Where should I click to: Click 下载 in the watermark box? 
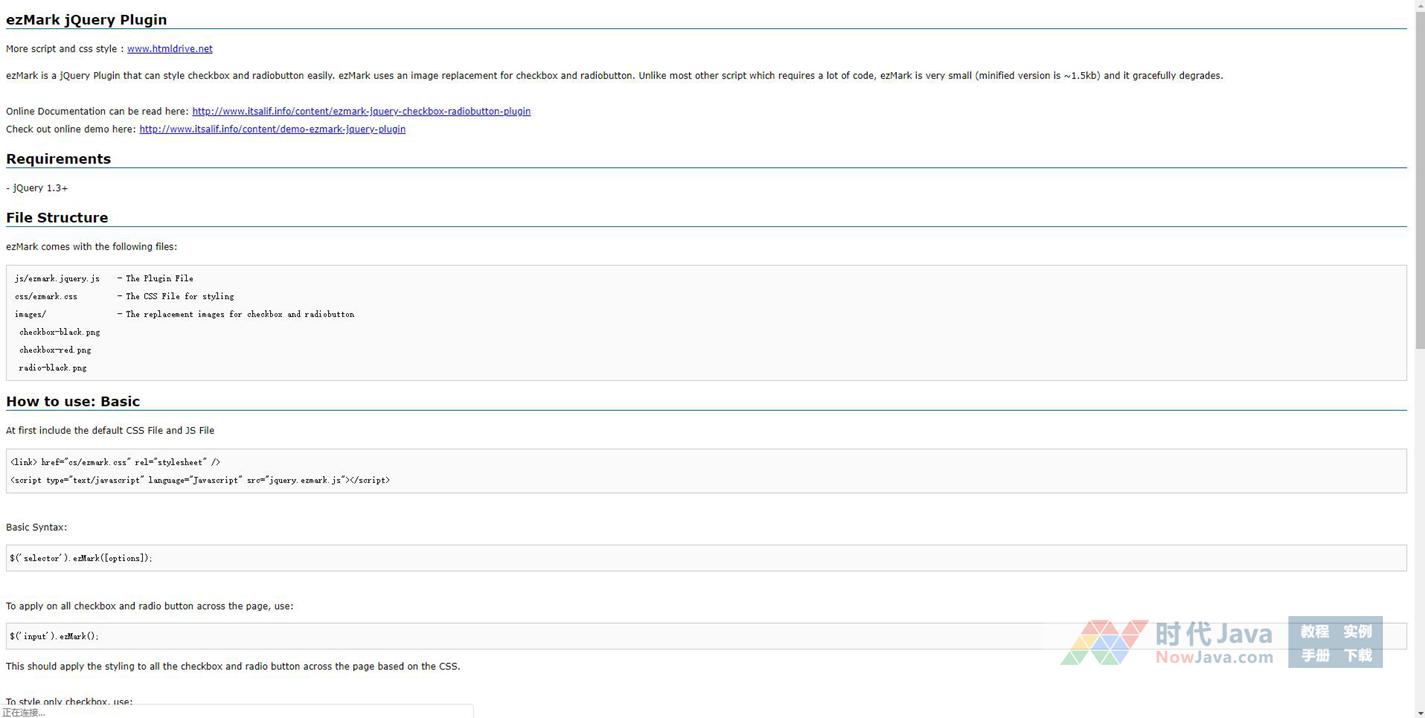click(1357, 656)
